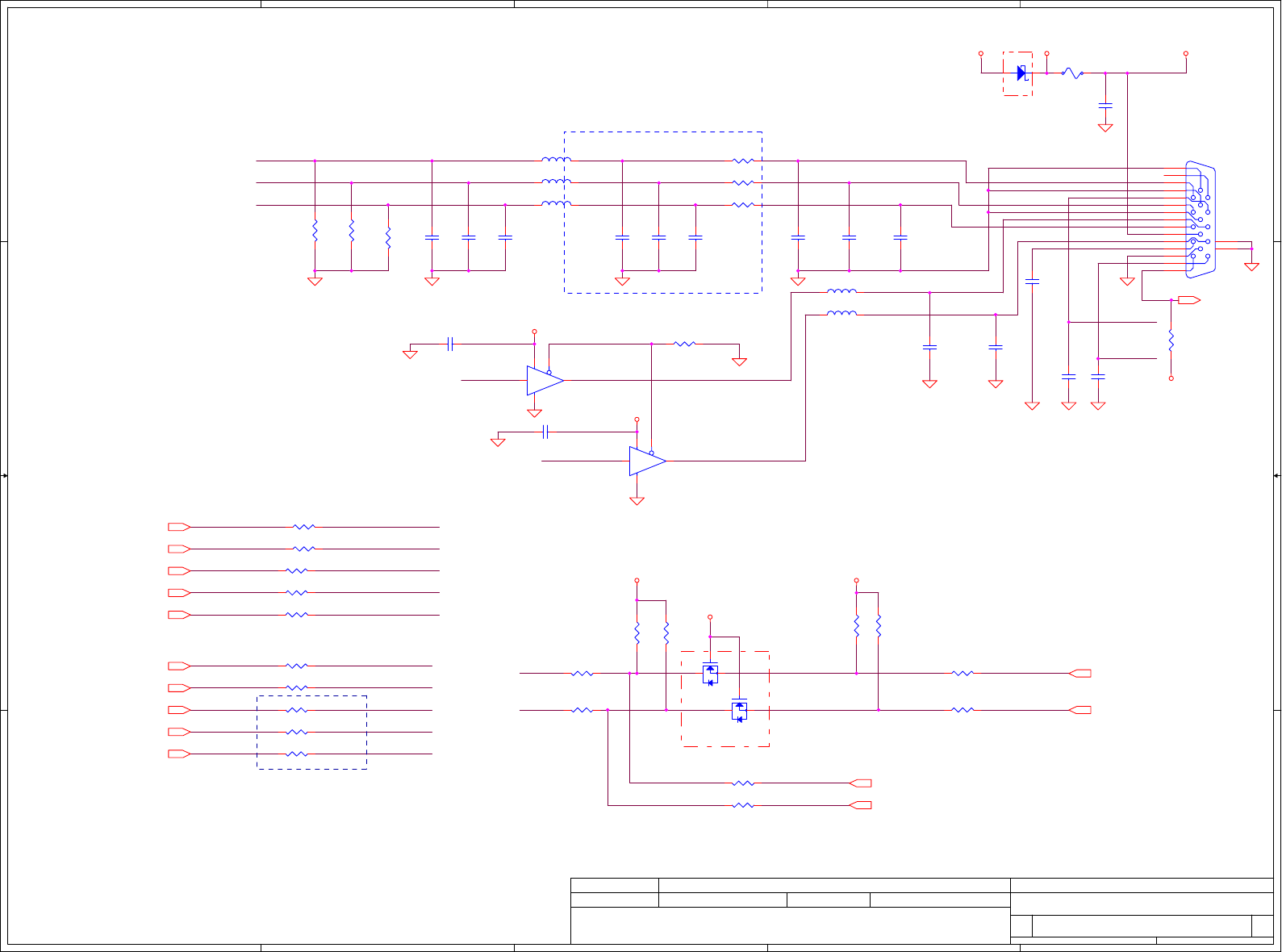1282x952 pixels.
Task: Click the bottommost port in the left port column
Action: pos(179,754)
